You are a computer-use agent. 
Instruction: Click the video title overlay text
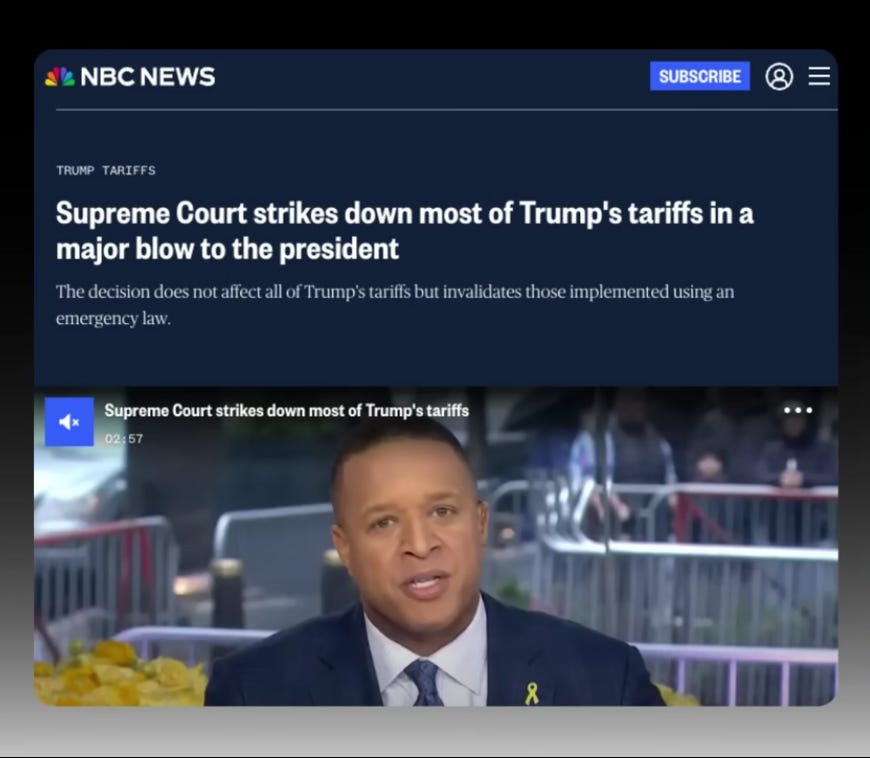(x=286, y=411)
